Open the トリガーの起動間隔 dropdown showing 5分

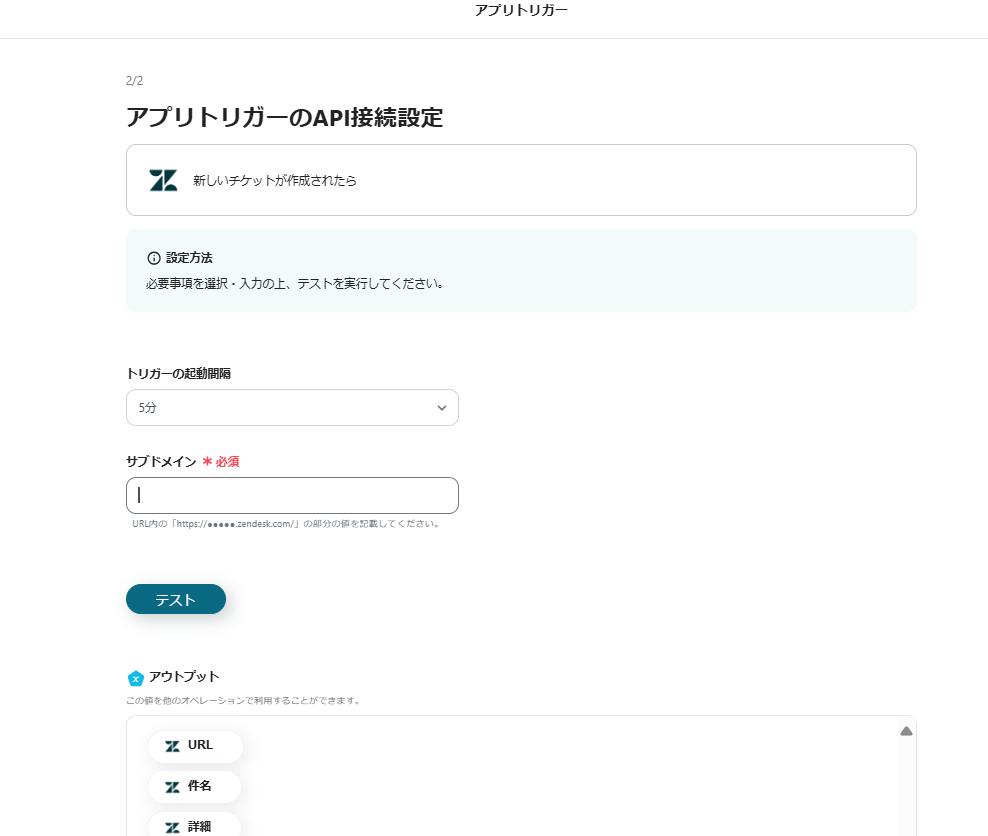(x=292, y=408)
